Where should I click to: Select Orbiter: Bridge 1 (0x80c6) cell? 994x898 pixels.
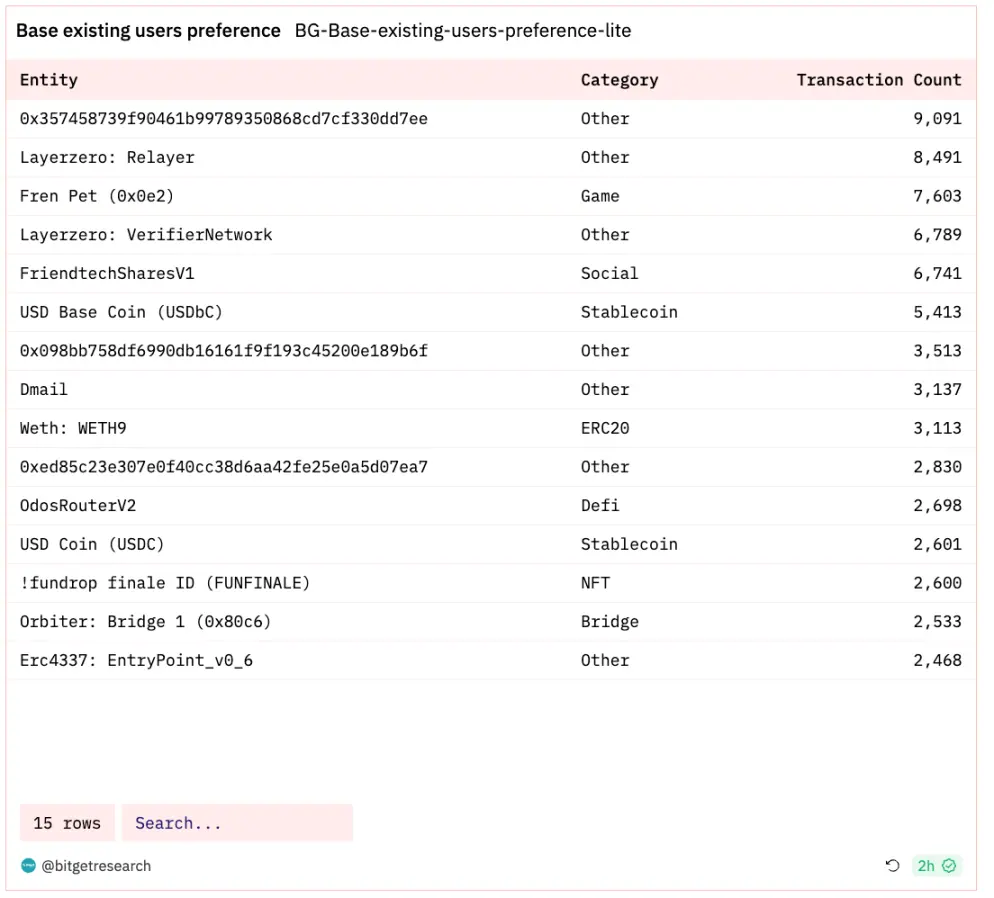pos(145,621)
